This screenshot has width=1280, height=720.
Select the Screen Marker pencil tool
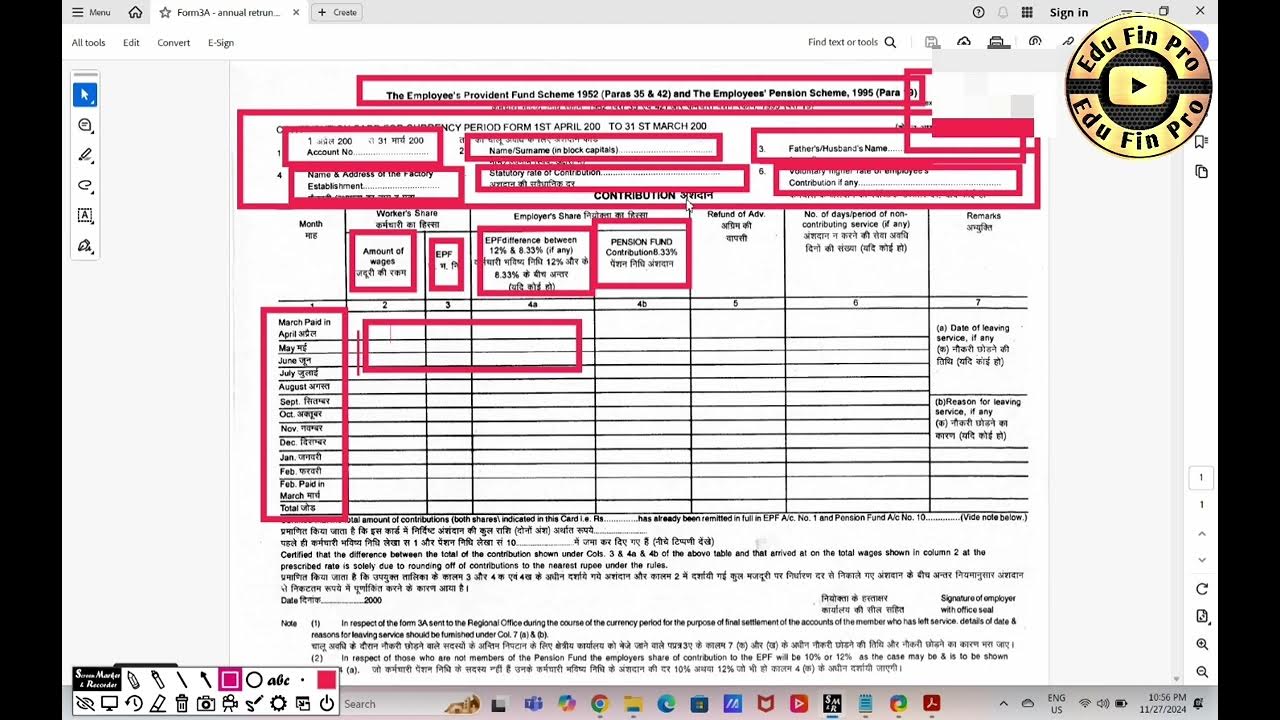point(133,680)
